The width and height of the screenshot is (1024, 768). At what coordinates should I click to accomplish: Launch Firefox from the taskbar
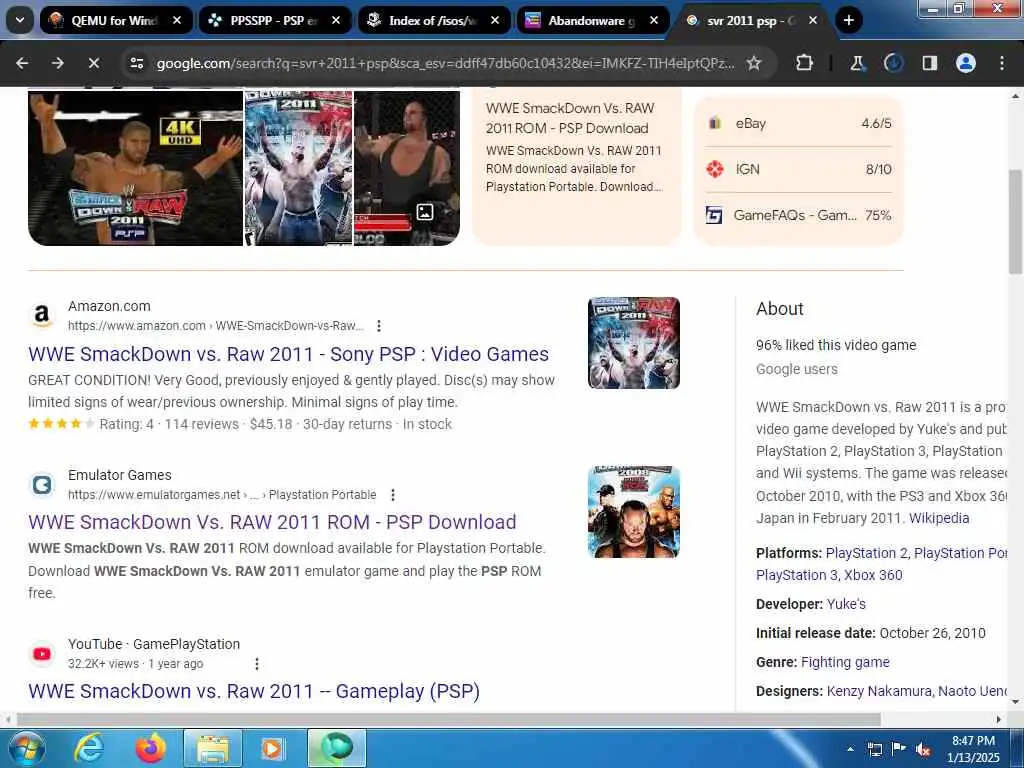151,748
